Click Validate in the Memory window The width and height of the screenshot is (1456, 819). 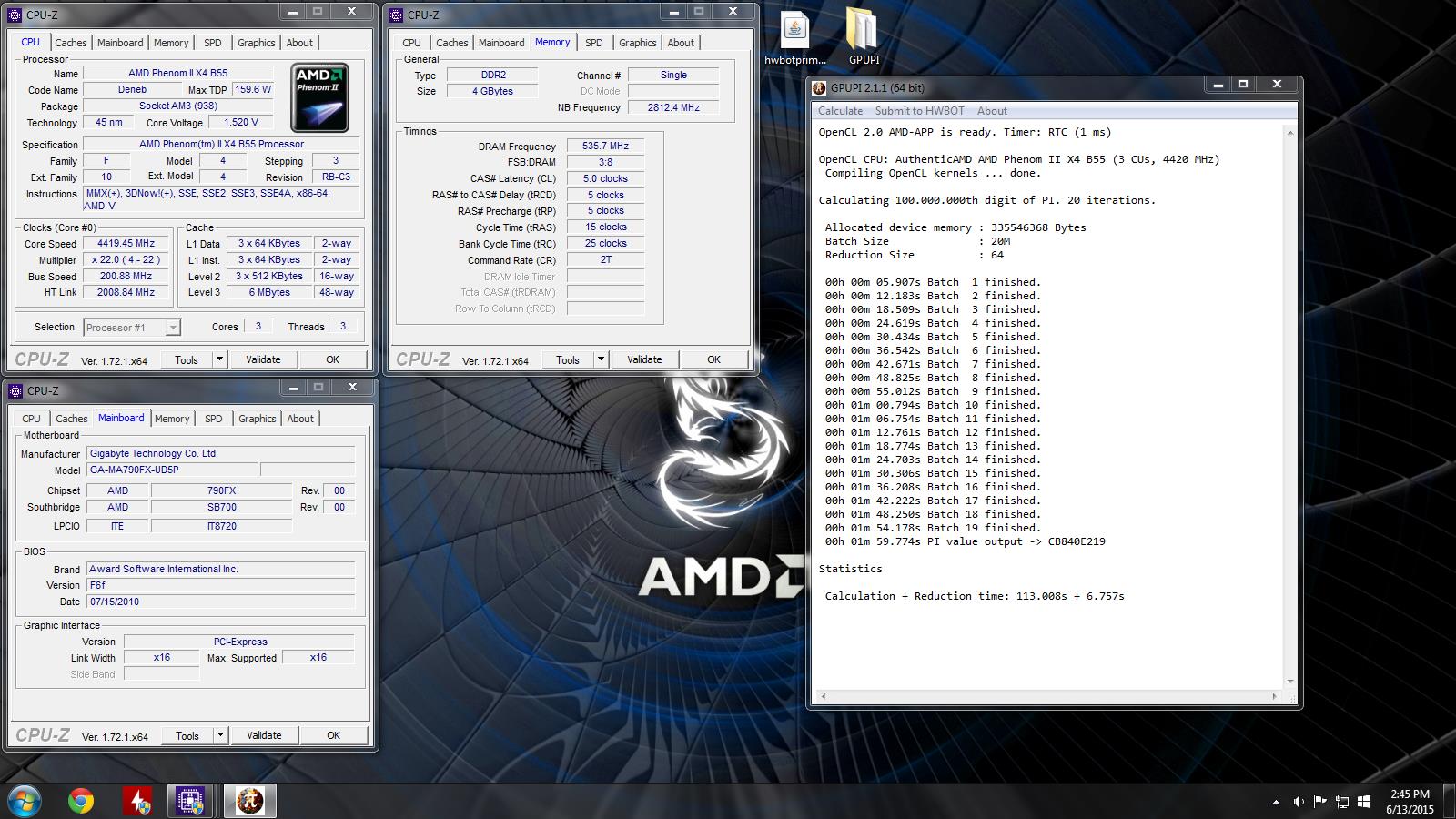644,359
